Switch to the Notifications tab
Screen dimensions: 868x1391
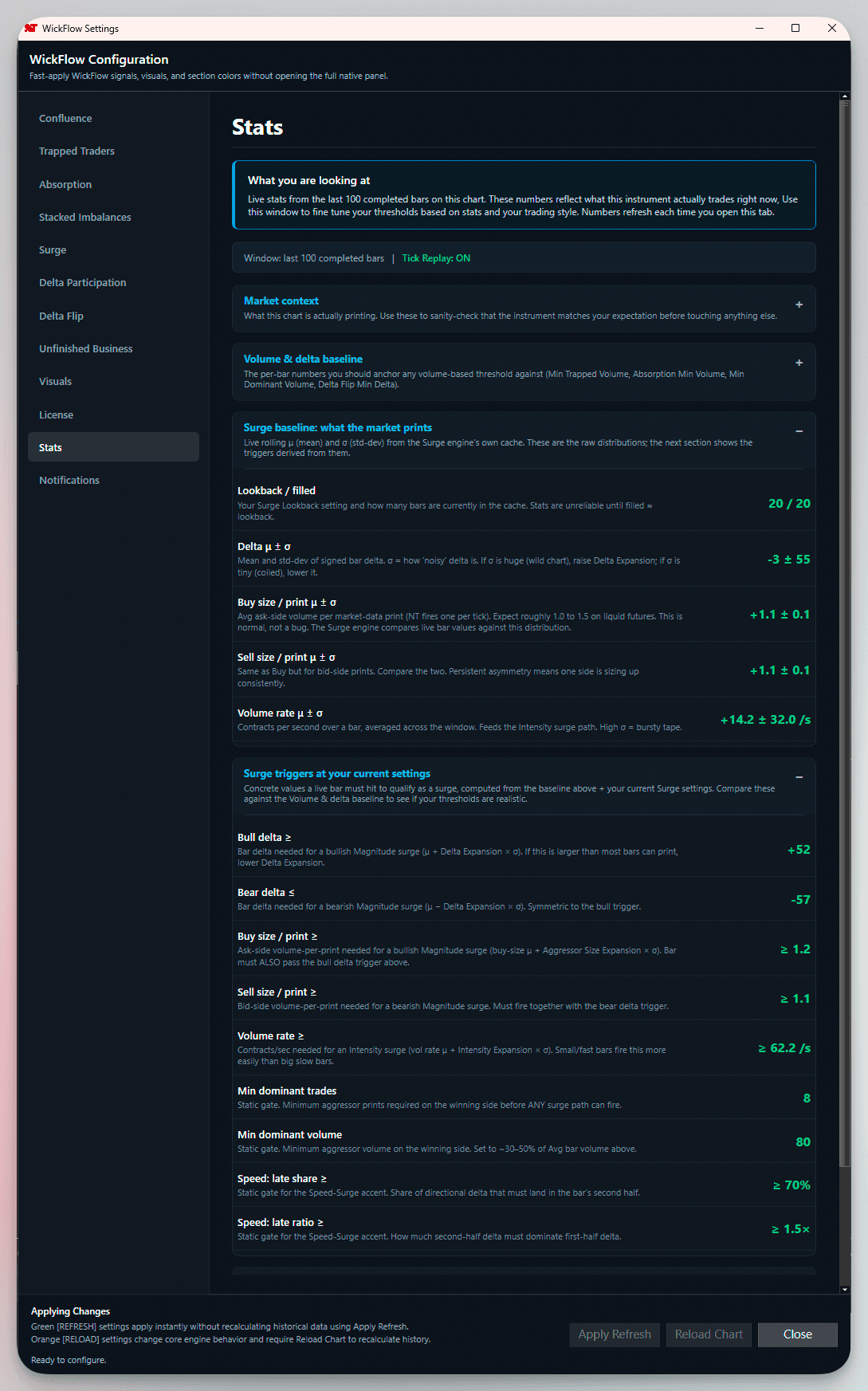[x=69, y=481]
